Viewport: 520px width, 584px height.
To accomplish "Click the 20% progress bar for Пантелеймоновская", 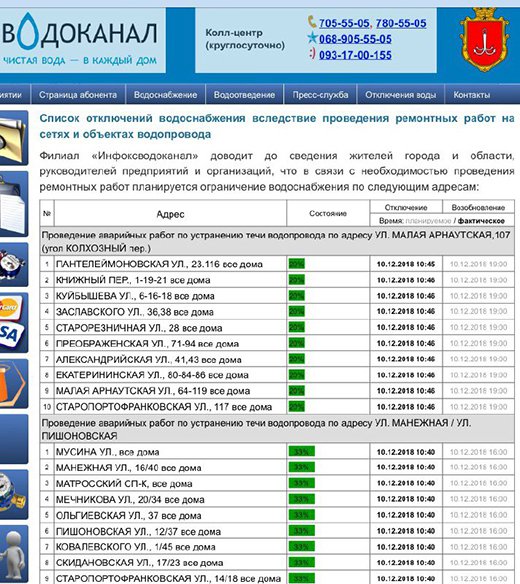I will pos(297,264).
